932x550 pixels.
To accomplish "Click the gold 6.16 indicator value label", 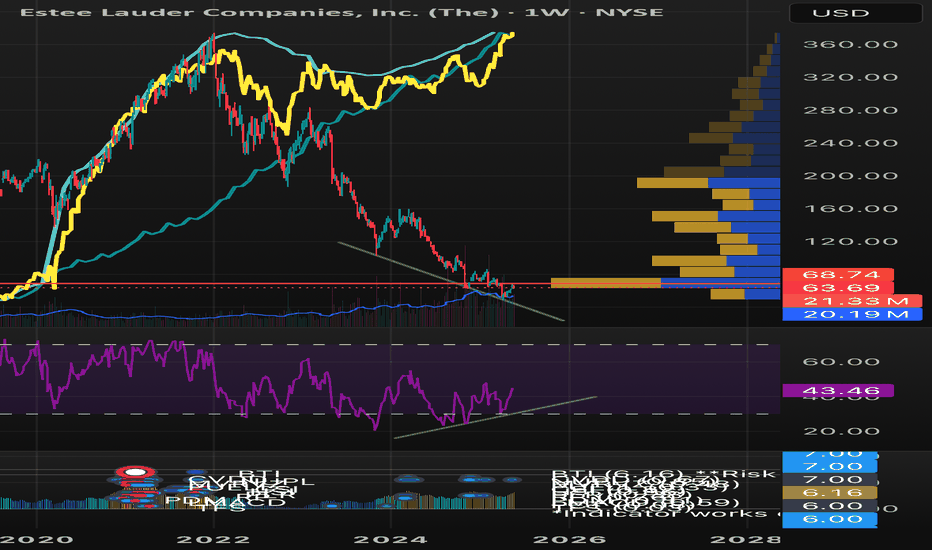I will click(830, 492).
